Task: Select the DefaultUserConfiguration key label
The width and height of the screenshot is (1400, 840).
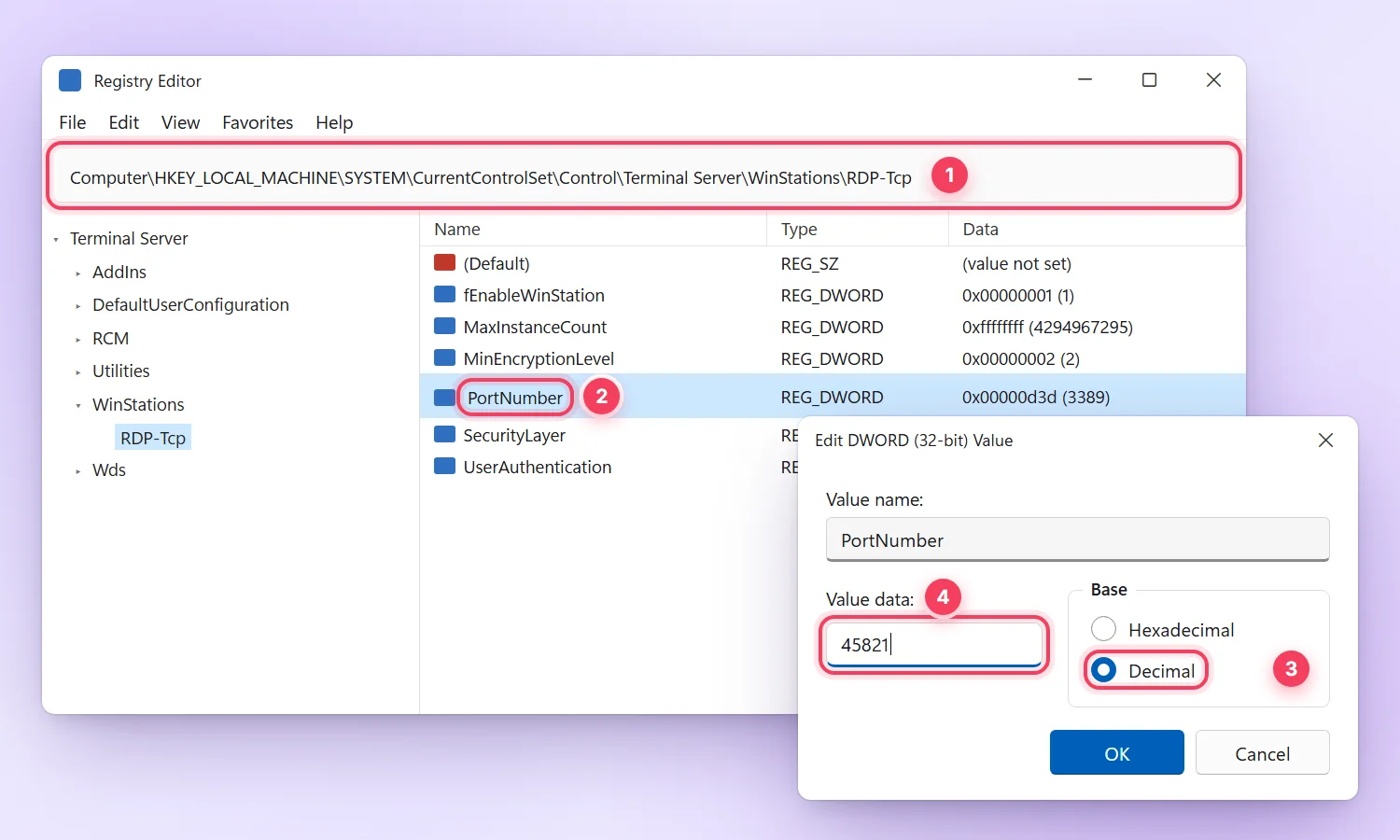Action: [x=190, y=304]
